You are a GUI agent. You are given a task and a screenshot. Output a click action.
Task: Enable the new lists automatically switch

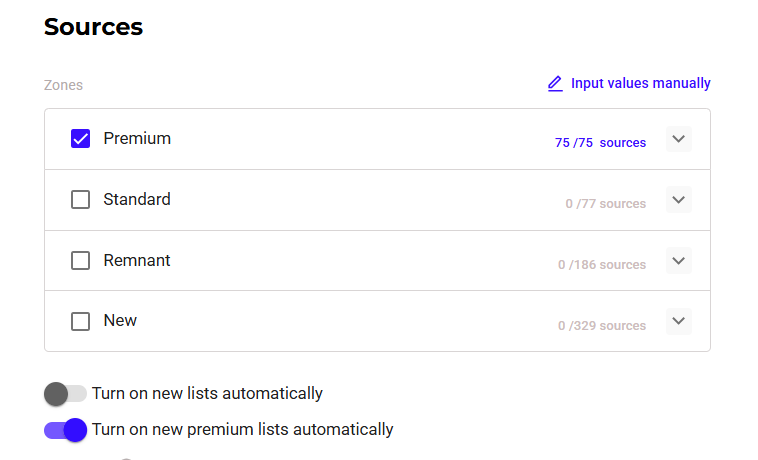point(65,394)
